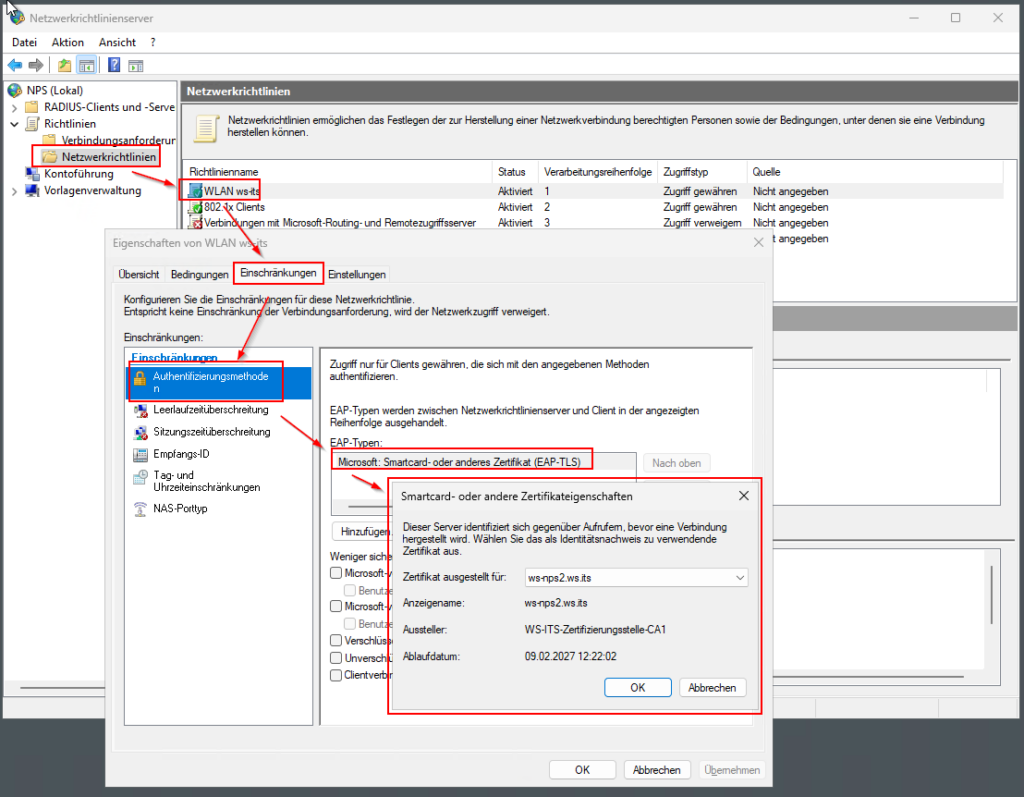Click the RADIUS-Clients und -Server folder icon
This screenshot has width=1024, height=797.
coord(32,107)
